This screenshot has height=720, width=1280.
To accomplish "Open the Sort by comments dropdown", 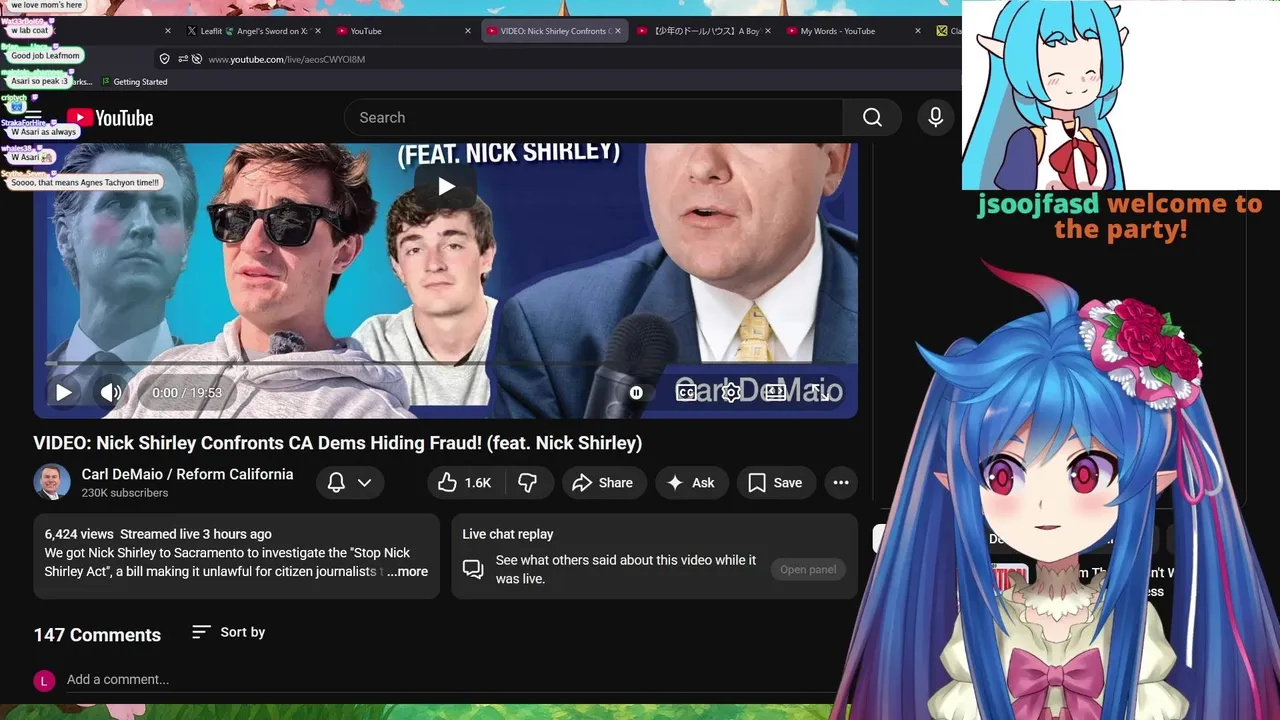I will click(x=228, y=632).
